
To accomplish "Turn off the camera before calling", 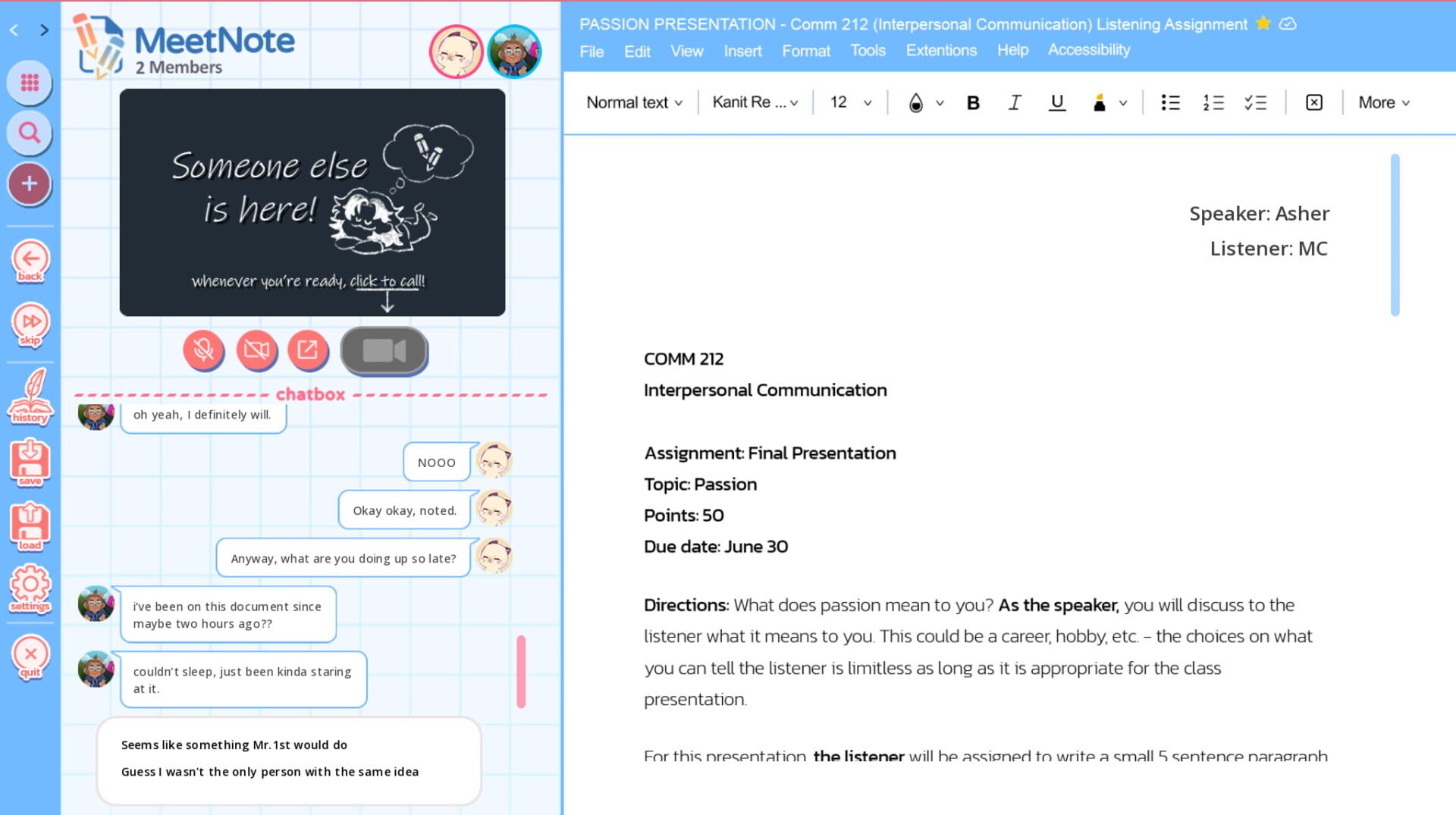I will point(257,350).
